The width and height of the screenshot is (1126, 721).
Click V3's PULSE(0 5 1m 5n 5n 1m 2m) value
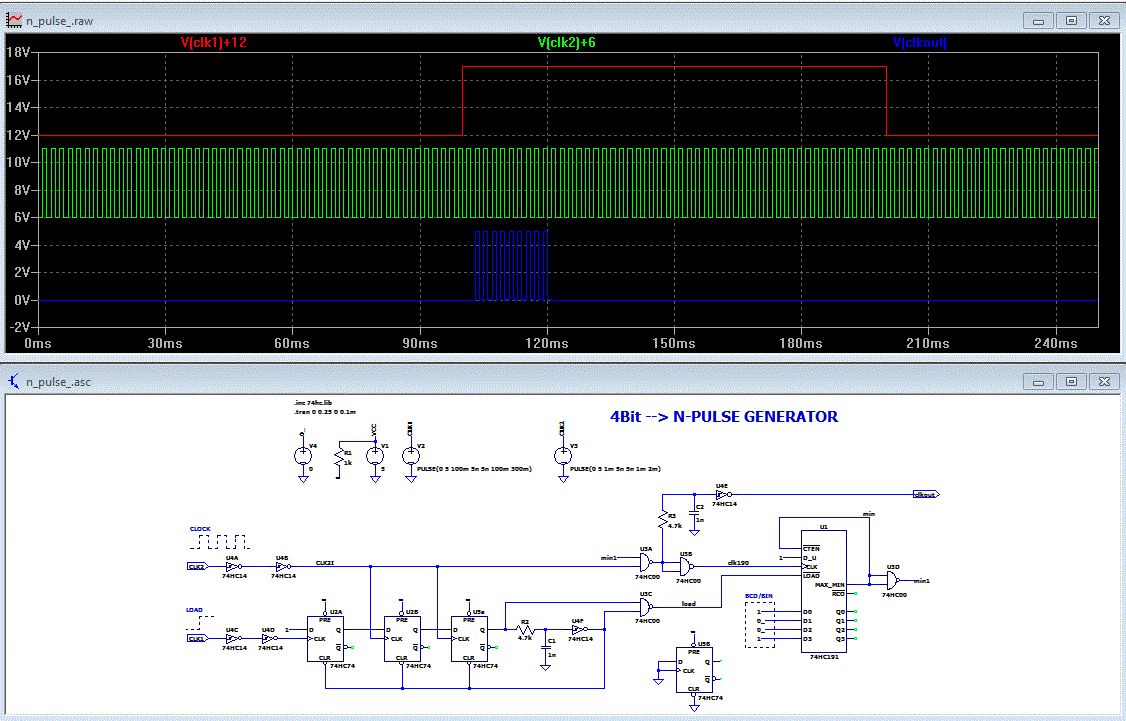click(x=615, y=468)
